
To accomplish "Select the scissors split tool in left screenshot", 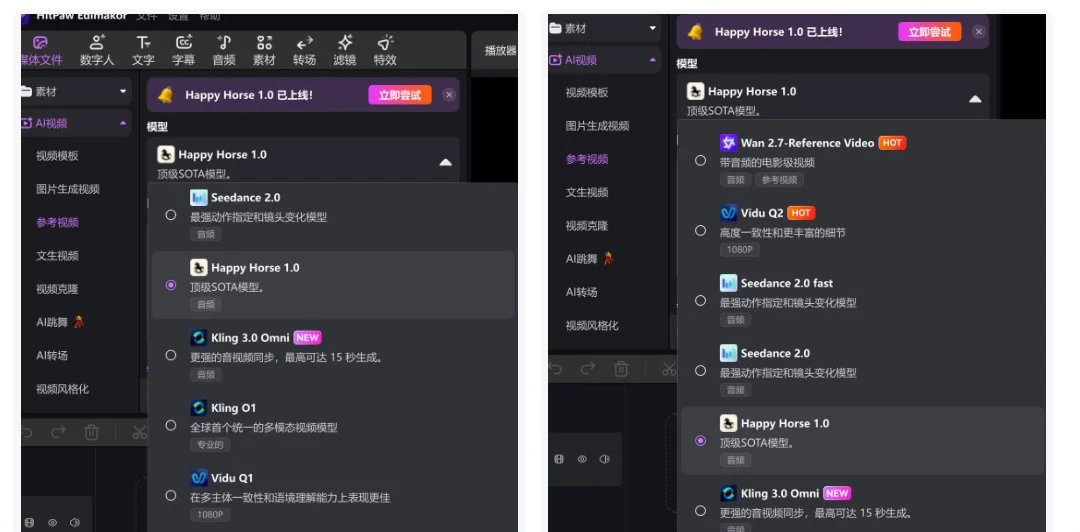I will 140,432.
